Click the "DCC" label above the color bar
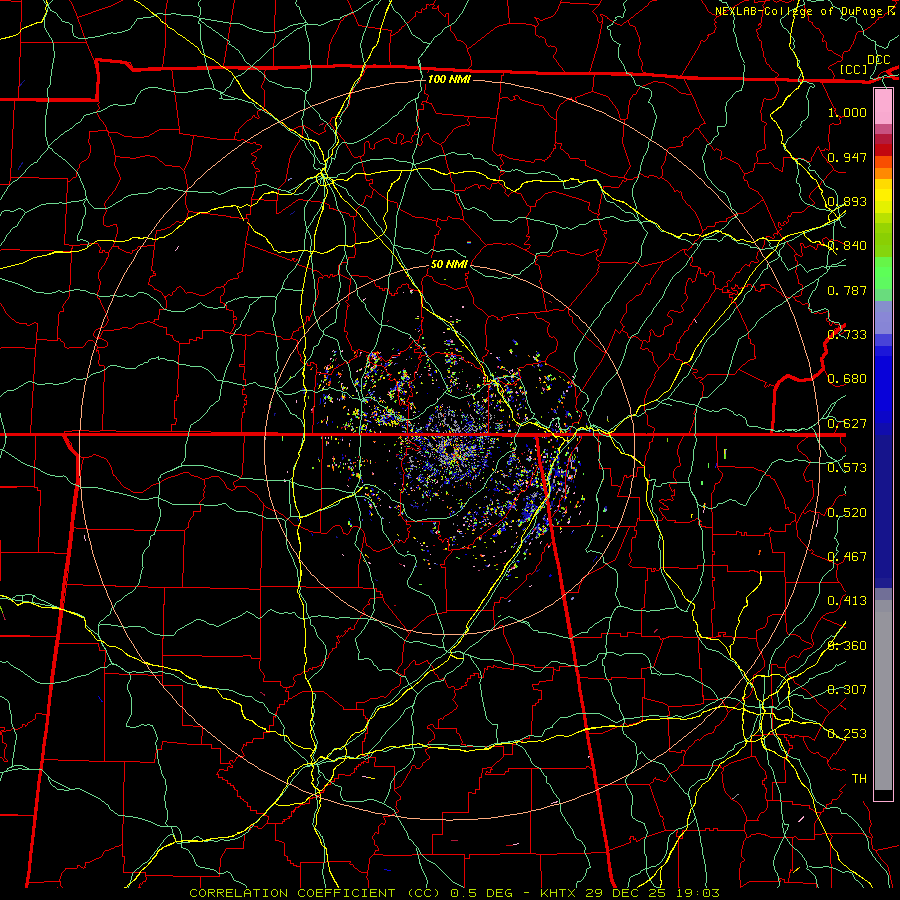Viewport: 900px width, 900px height. [x=878, y=60]
